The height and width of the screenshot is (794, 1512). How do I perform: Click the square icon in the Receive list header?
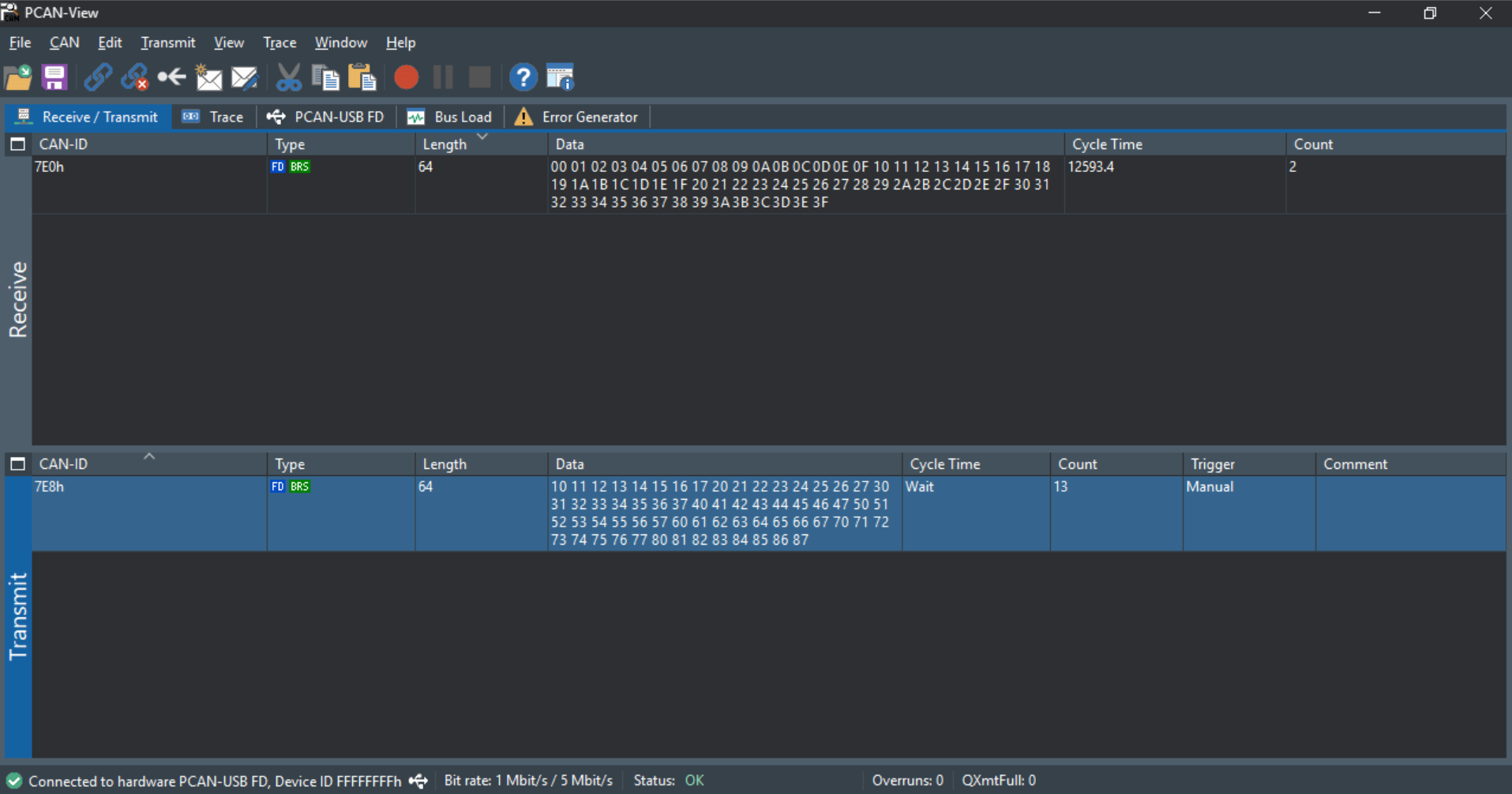[17, 144]
